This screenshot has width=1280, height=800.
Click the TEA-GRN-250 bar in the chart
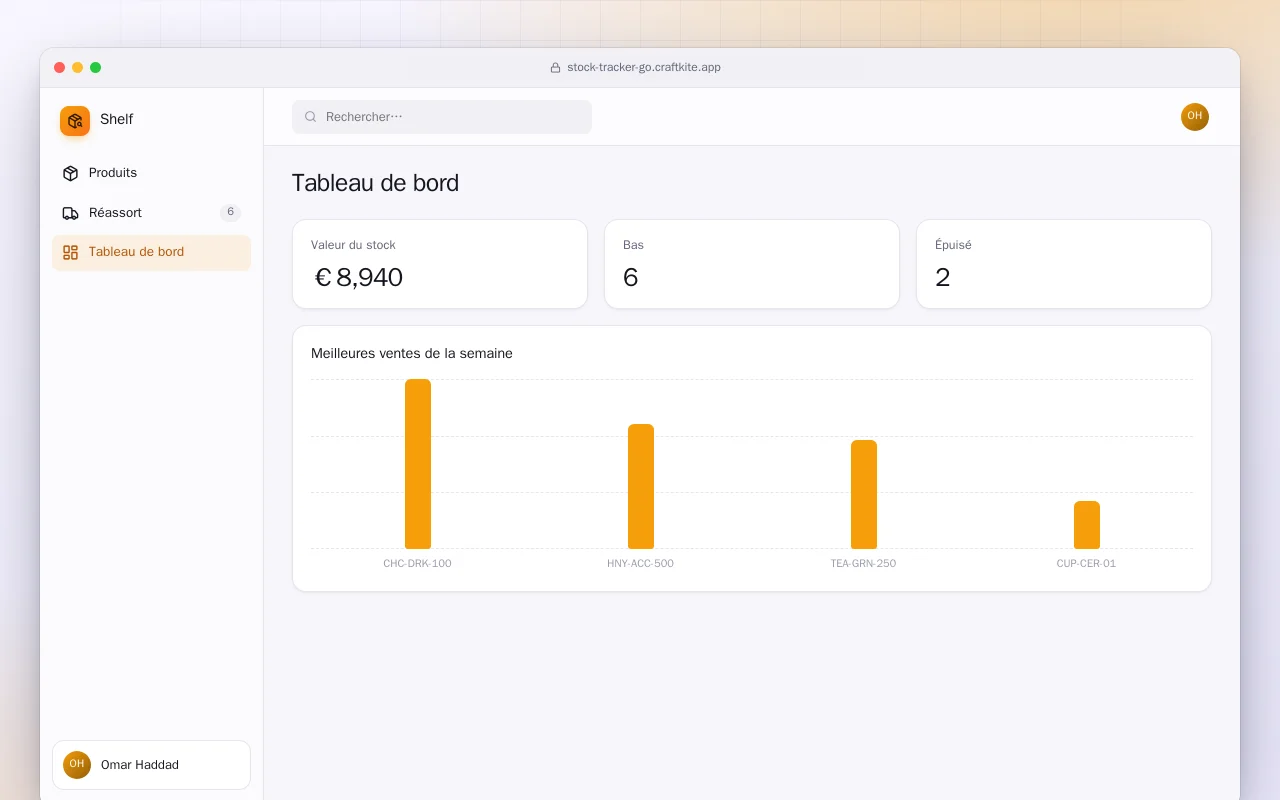click(864, 495)
